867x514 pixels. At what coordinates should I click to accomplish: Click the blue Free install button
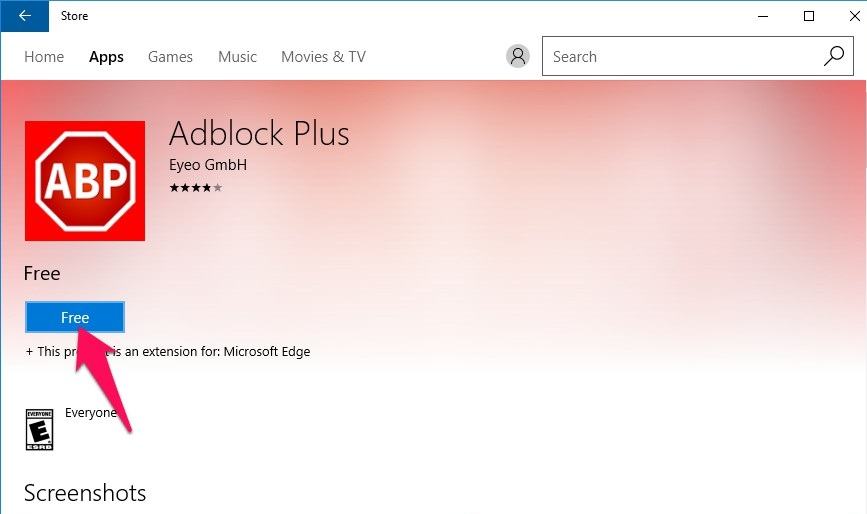75,317
